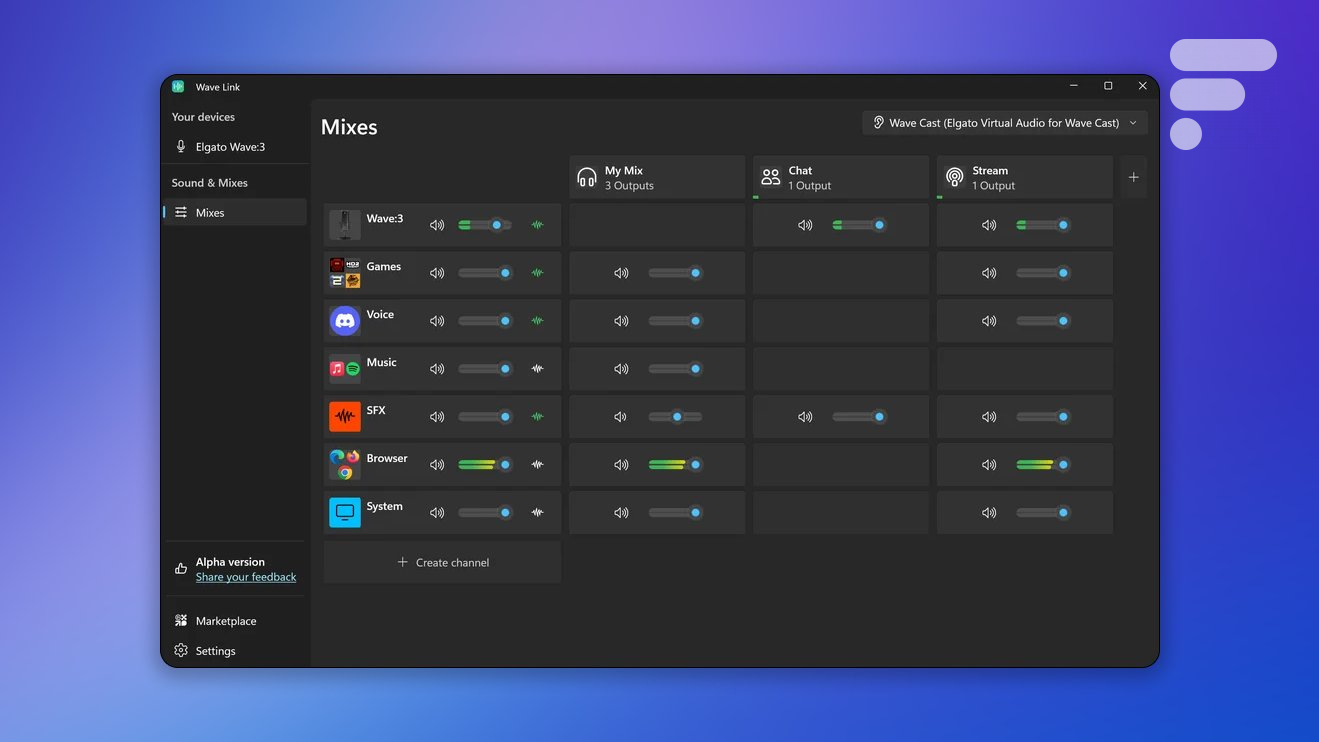This screenshot has height=742, width=1319.
Task: Open the Wave Cast output device dropdown
Action: [1004, 123]
